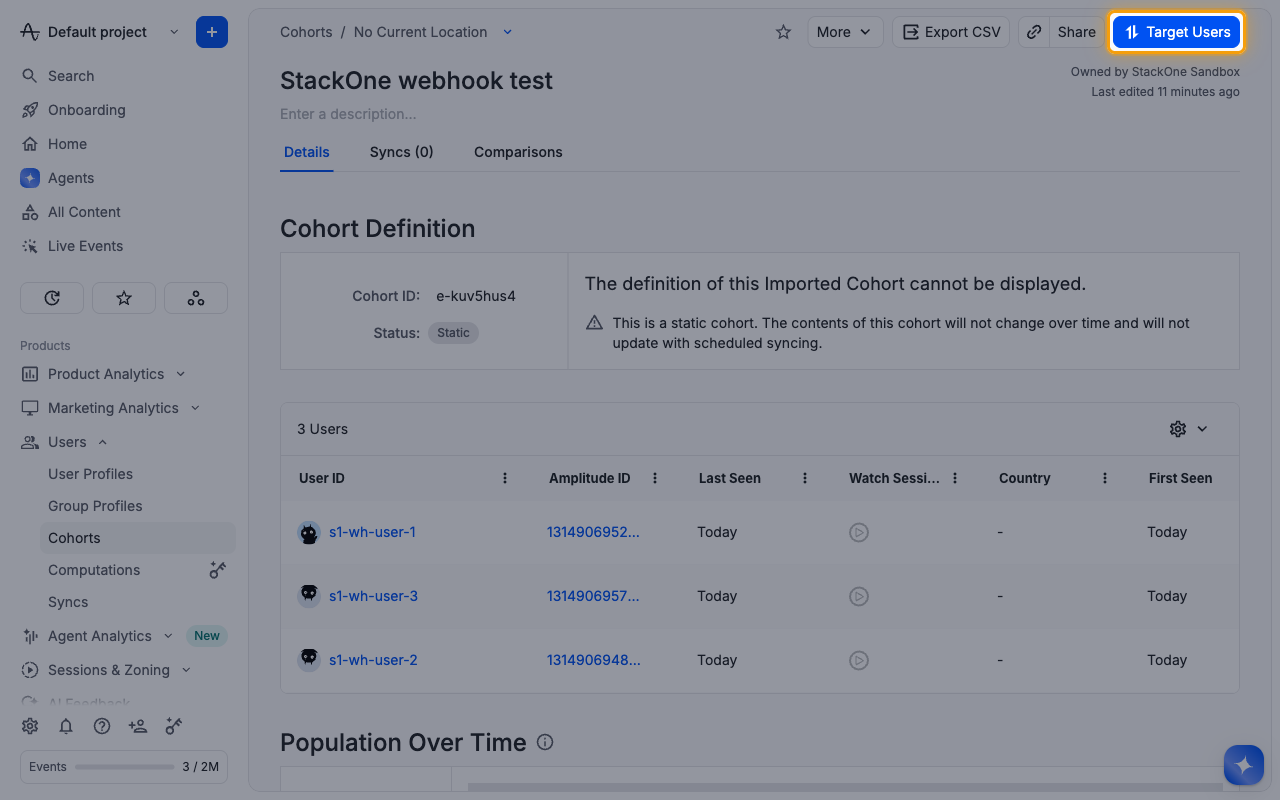Open user s1-wh-user-1 profile link
This screenshot has width=1280, height=800.
[x=372, y=532]
